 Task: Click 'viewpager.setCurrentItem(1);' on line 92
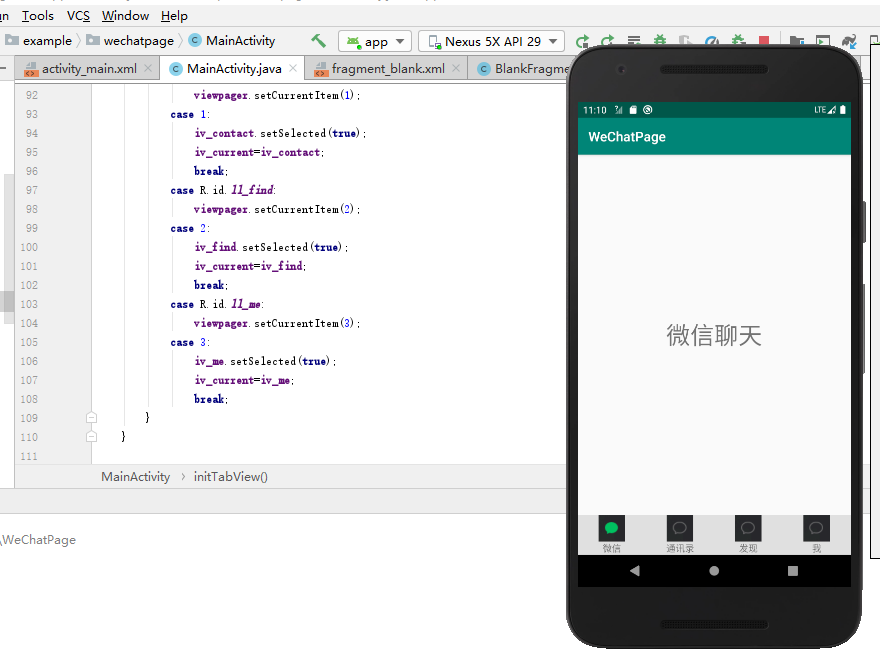pyautogui.click(x=277, y=95)
